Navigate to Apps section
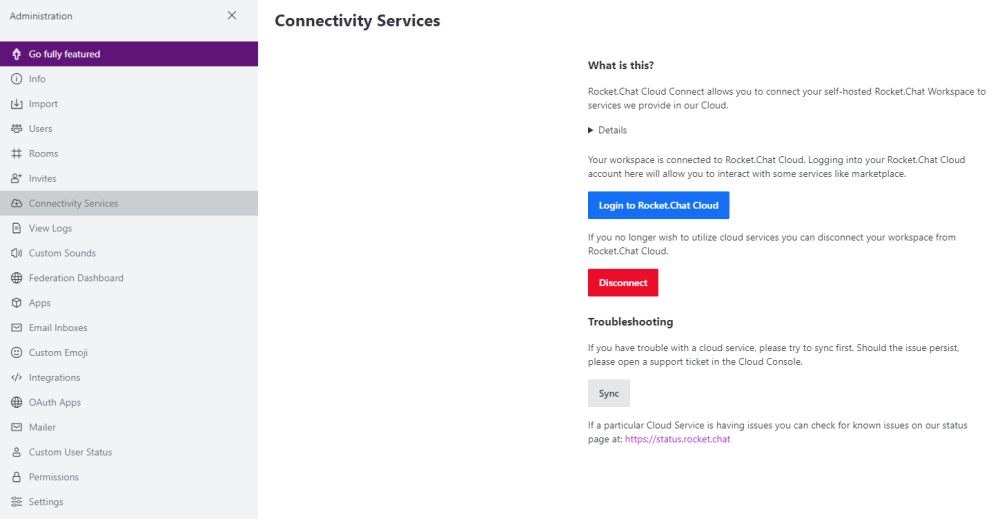Screen dimensions: 1000x519 point(129,303)
